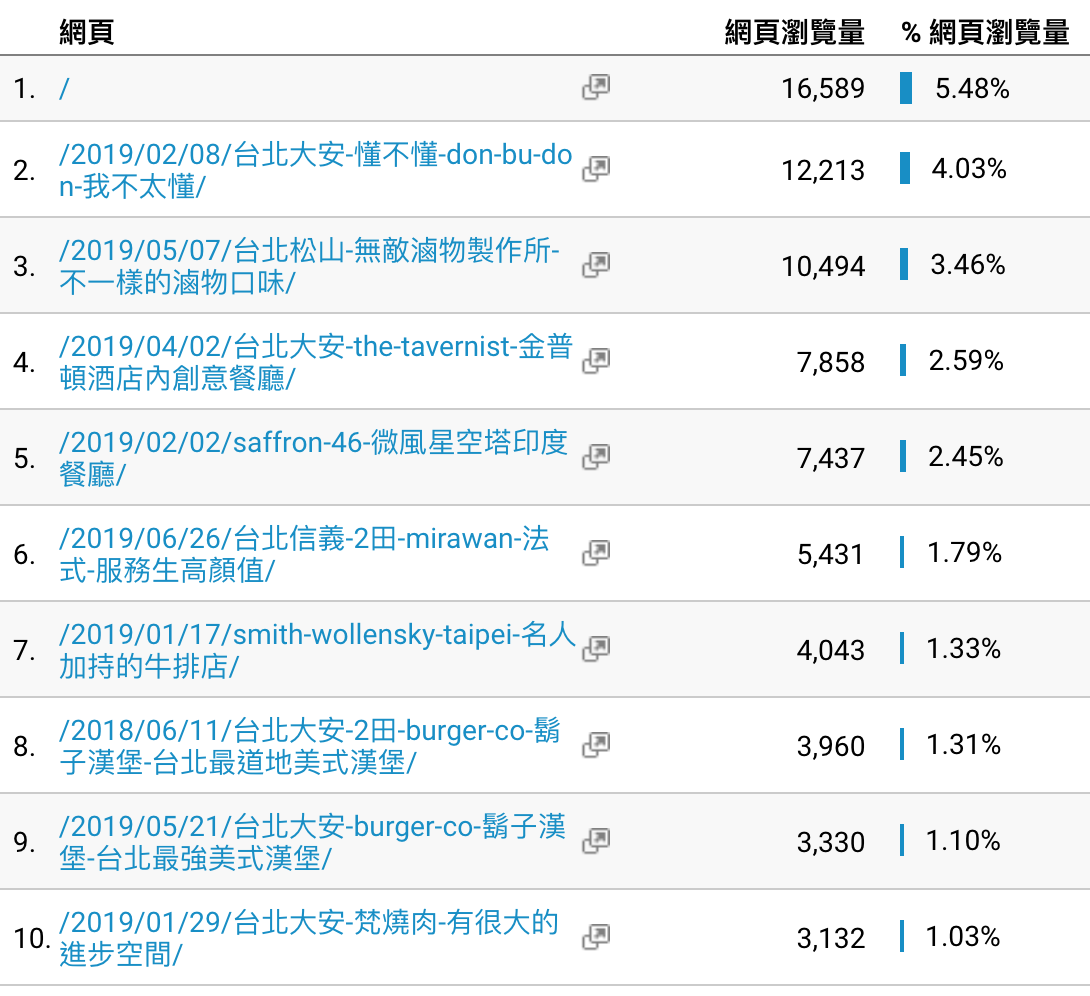
Task: Click external link icon for don-bu-don page
Action: point(596,169)
